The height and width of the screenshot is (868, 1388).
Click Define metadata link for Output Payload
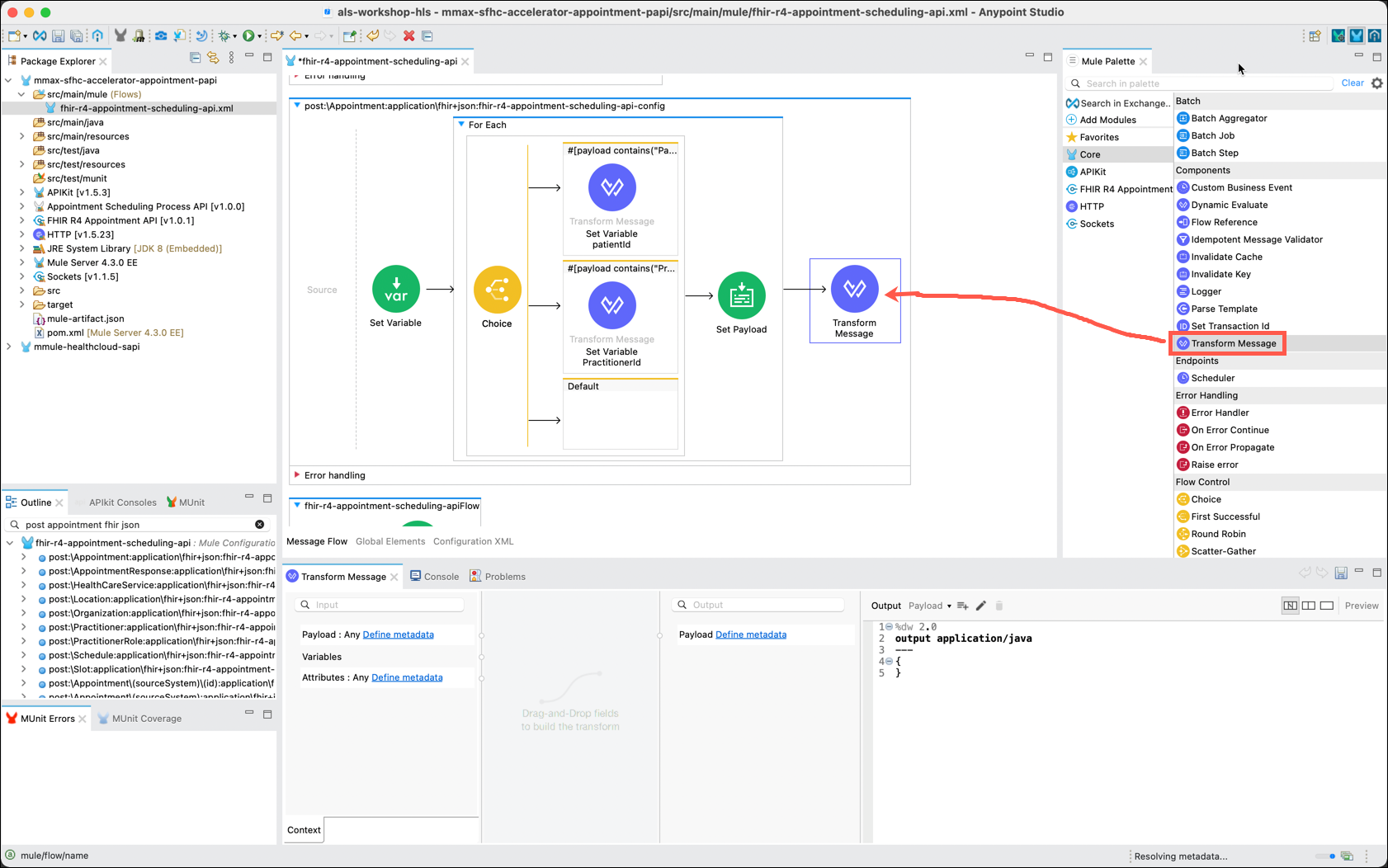tap(751, 634)
